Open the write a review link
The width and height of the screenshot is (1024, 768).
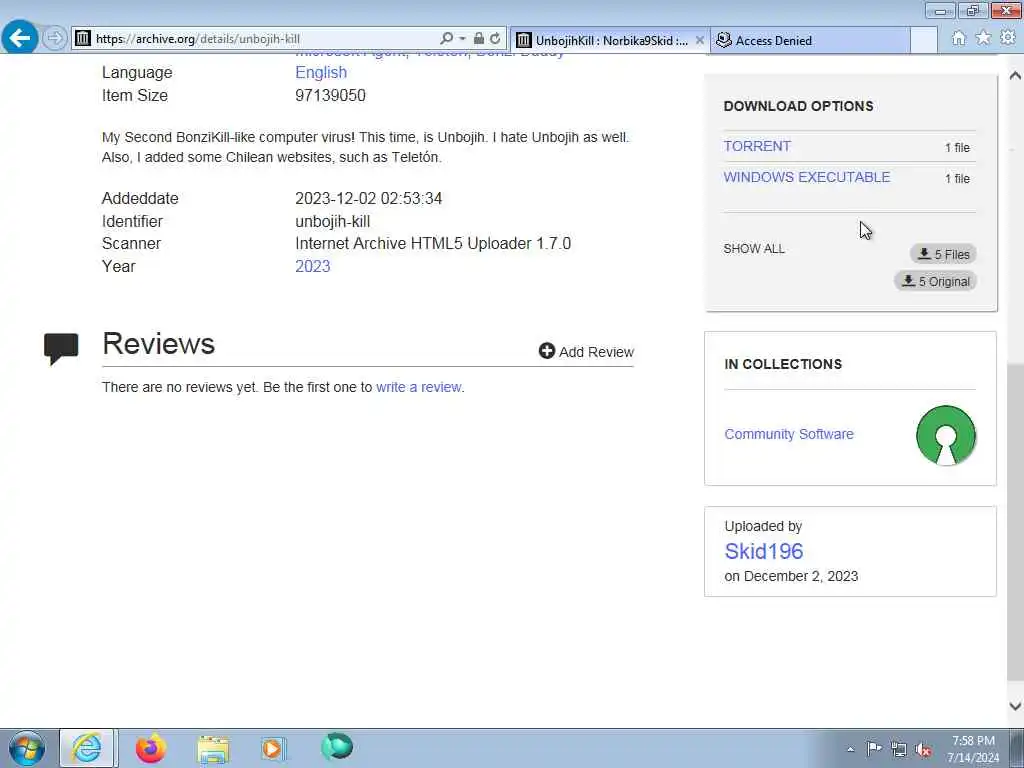tap(419, 387)
